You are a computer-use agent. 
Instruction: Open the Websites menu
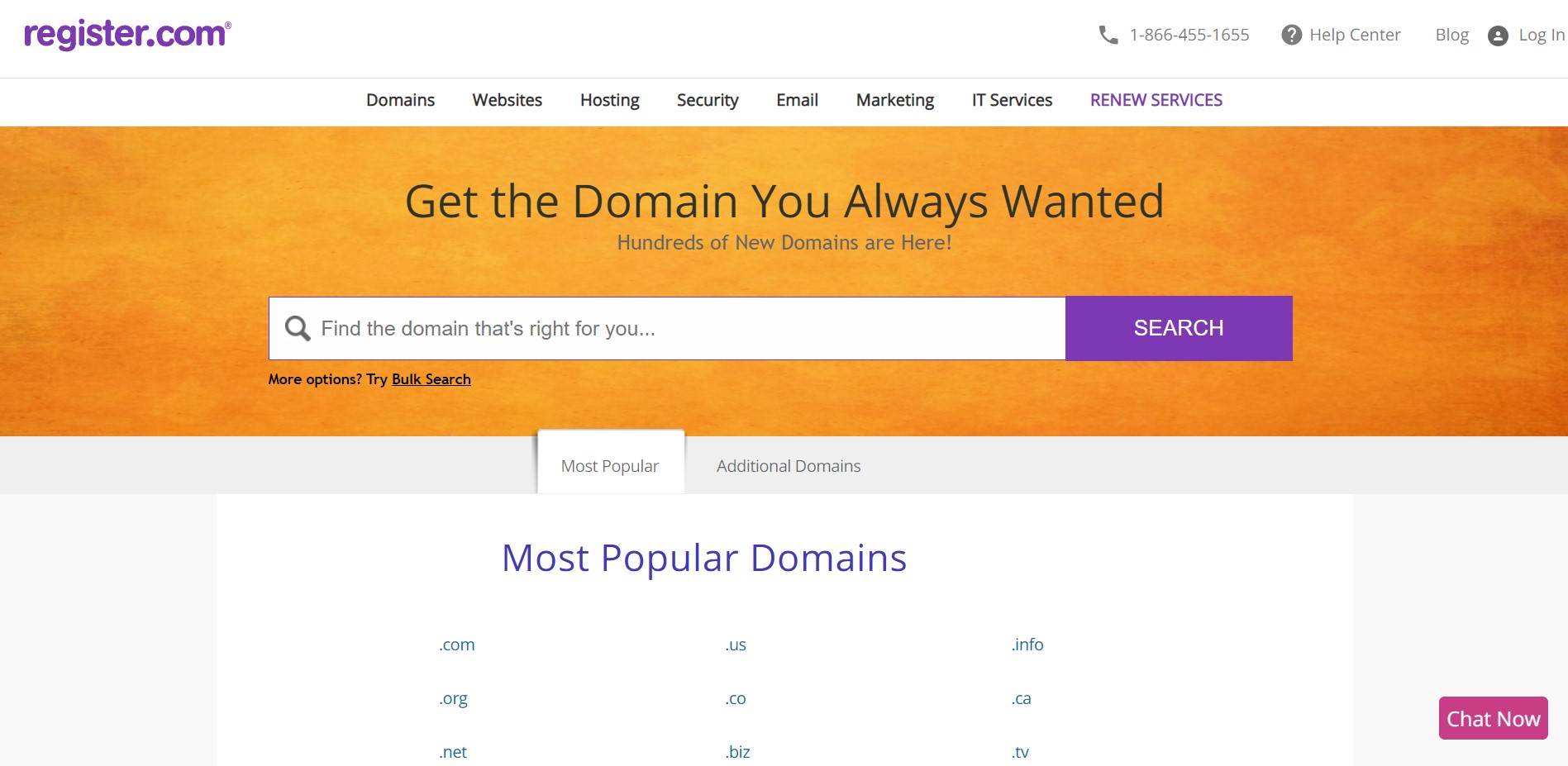[x=507, y=100]
